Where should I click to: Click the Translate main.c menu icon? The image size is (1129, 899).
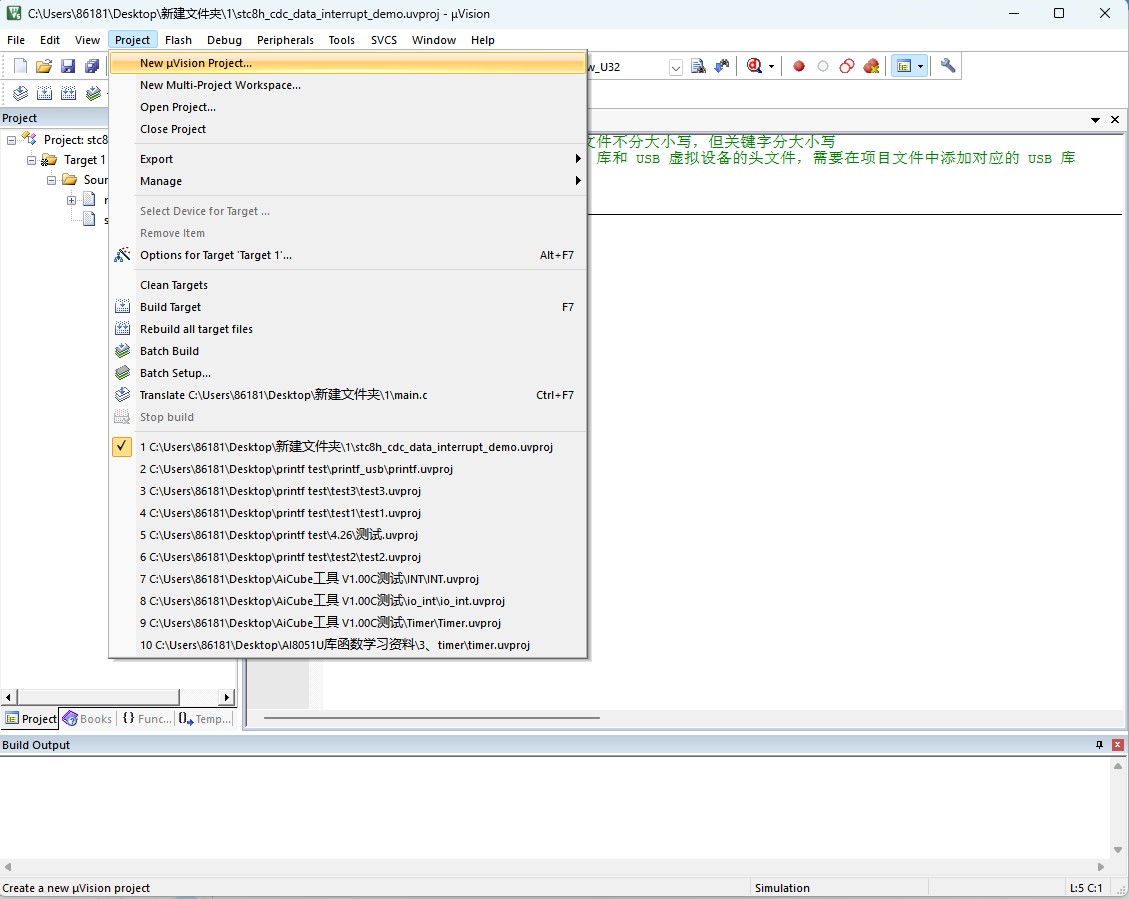[122, 394]
